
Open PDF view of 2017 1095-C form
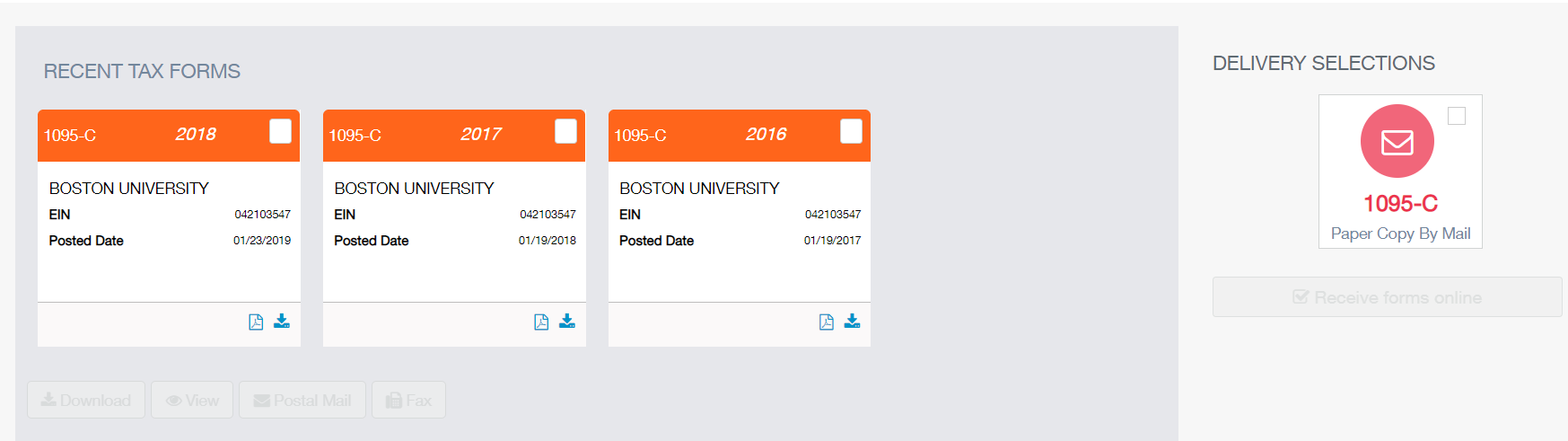tap(541, 322)
